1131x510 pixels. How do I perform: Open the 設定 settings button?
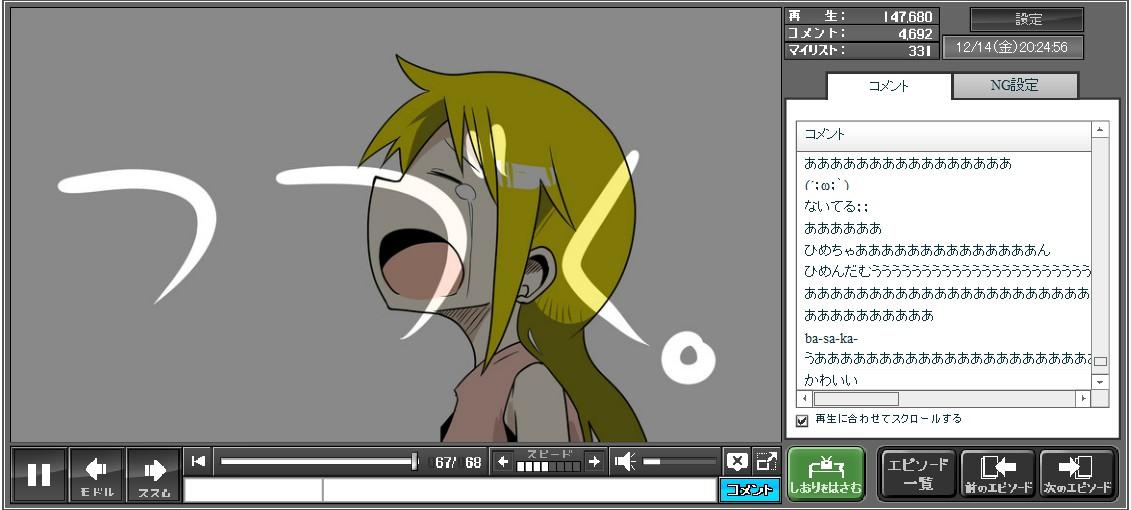(1027, 19)
